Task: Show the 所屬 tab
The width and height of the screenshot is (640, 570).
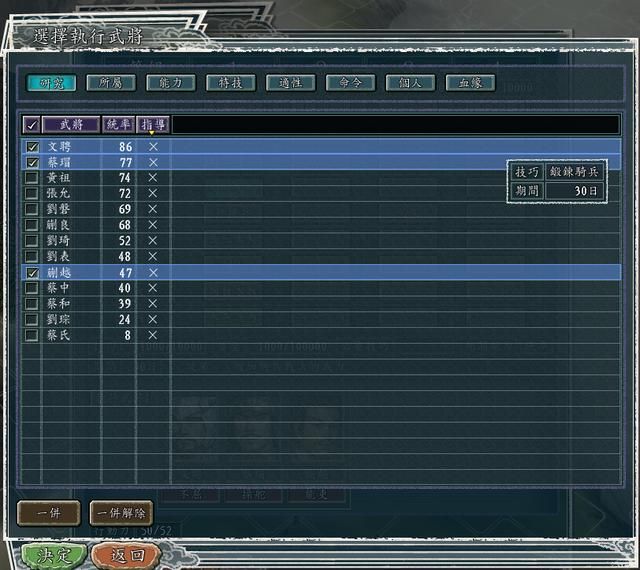Action: pos(110,83)
